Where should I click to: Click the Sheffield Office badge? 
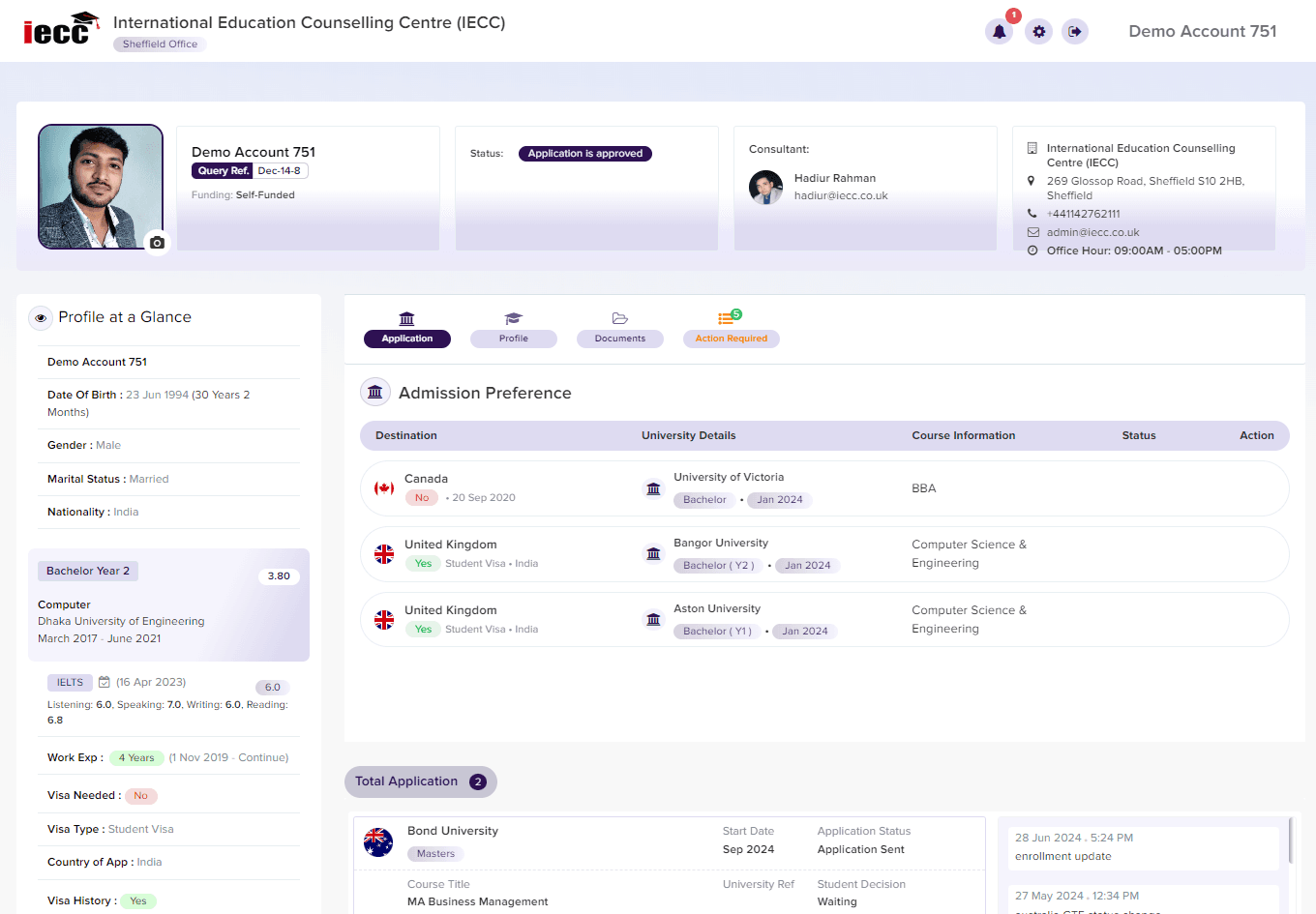click(x=160, y=44)
